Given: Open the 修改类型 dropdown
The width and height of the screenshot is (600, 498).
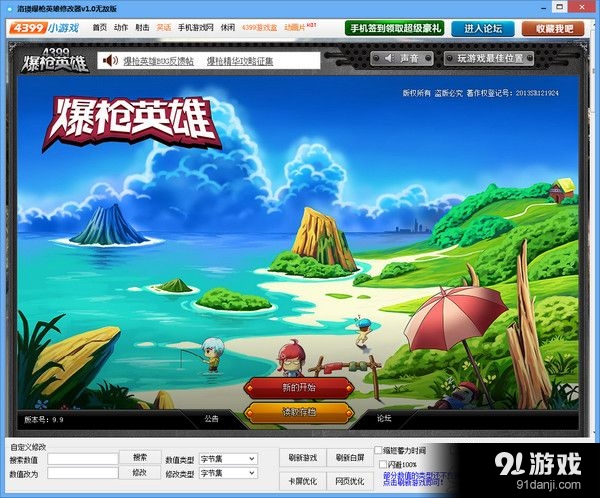Looking at the screenshot, I should pyautogui.click(x=228, y=473).
